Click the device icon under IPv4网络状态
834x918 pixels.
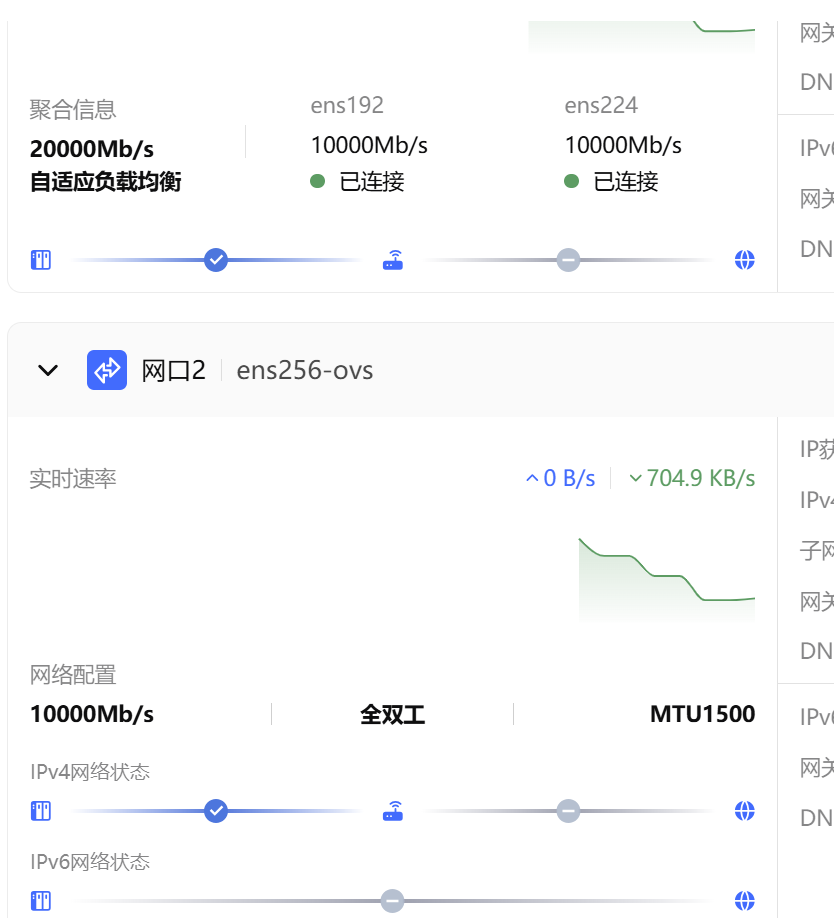(40, 811)
